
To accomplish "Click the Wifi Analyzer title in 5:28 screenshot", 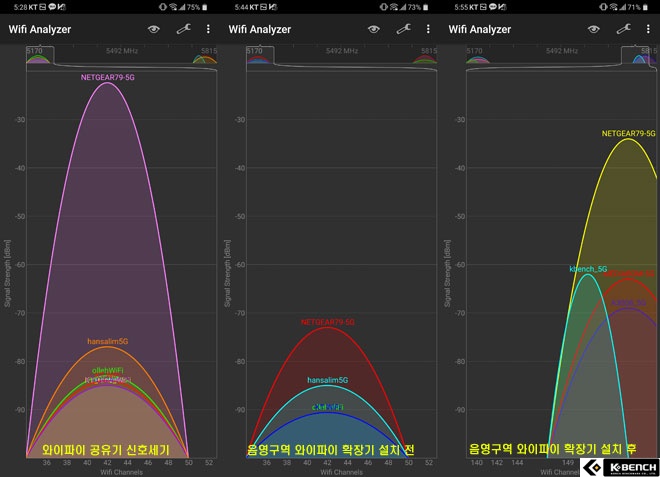I will 40,29.
